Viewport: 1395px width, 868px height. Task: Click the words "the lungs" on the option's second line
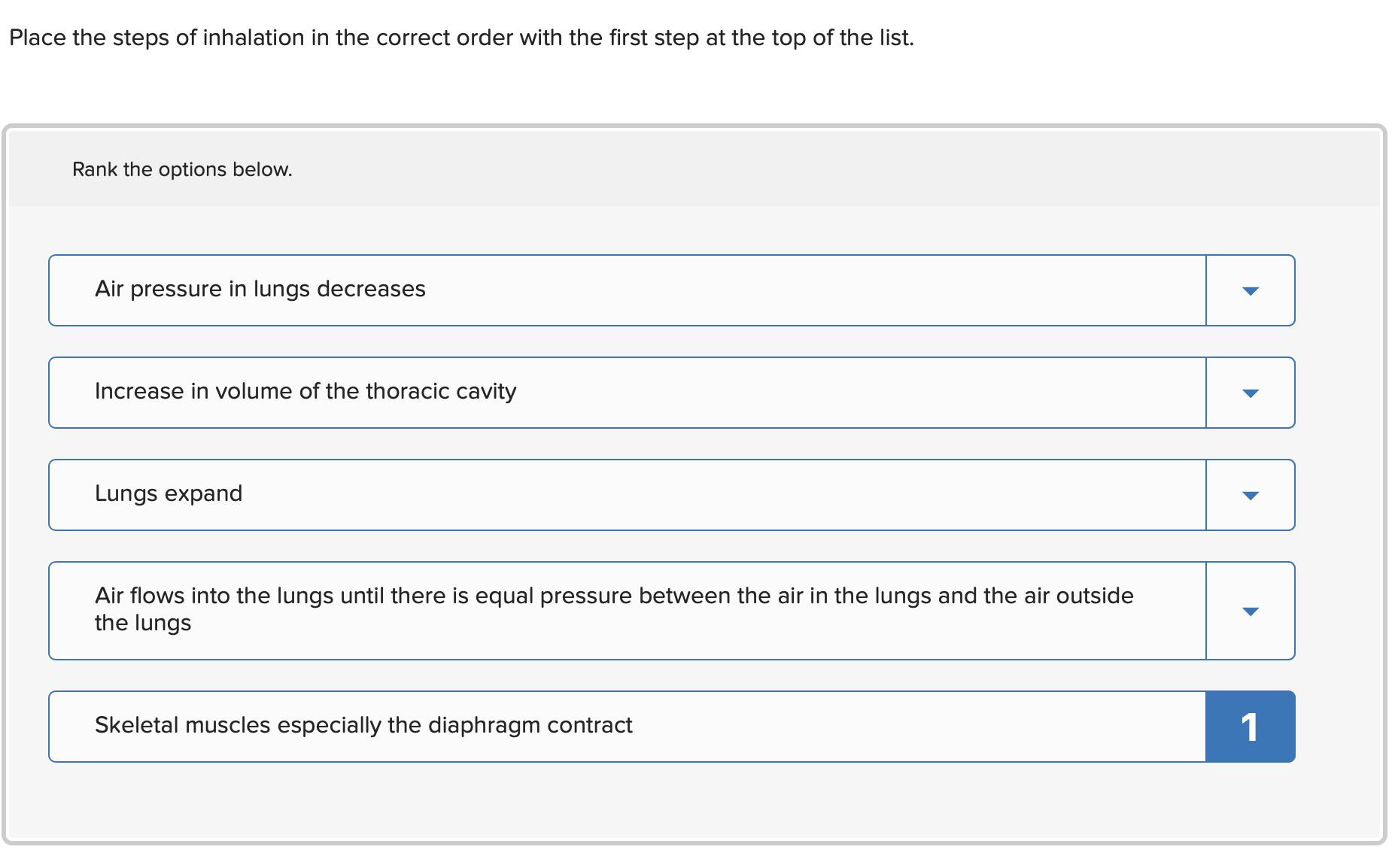(143, 624)
